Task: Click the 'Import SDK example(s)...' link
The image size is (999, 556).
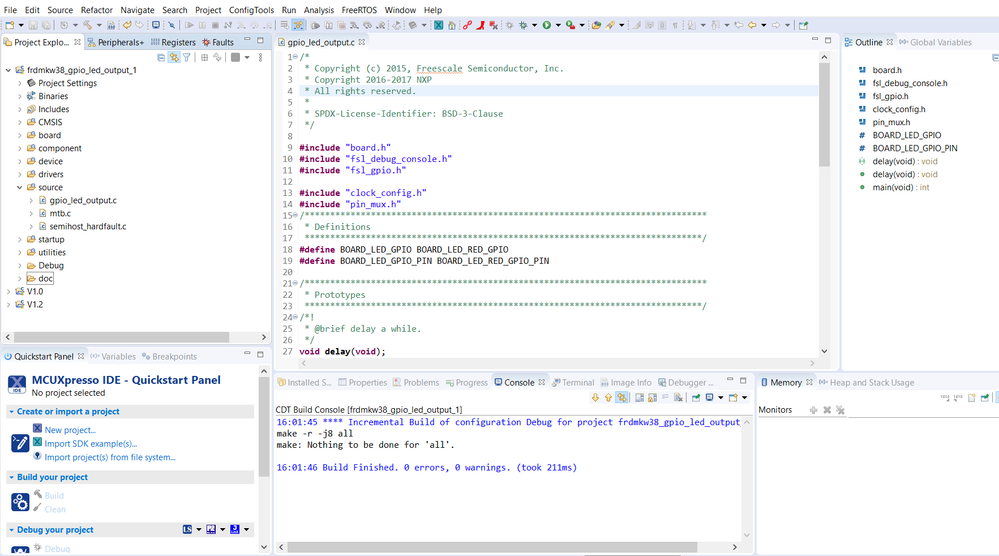Action: click(90, 443)
